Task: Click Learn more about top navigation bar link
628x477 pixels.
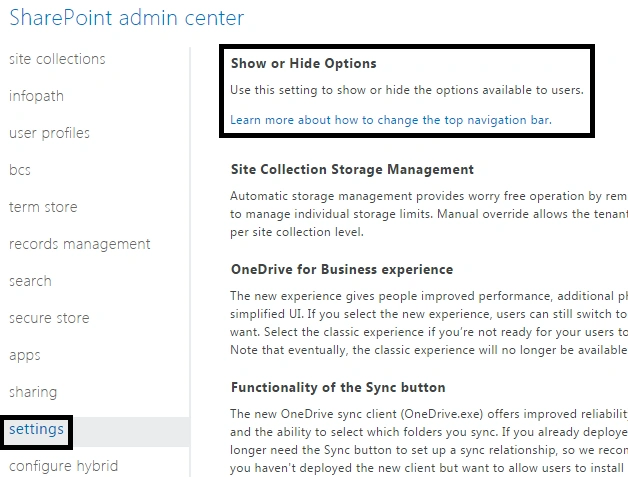Action: coord(391,120)
